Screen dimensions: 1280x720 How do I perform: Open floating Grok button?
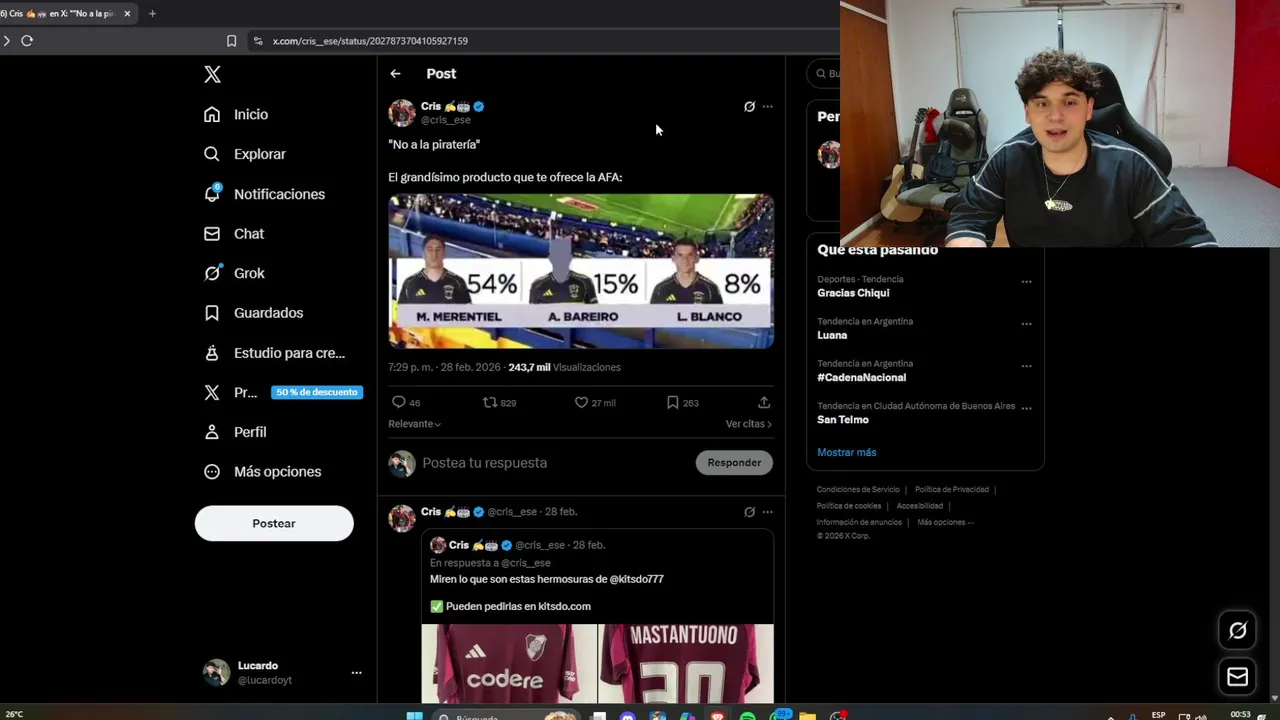tap(1238, 630)
